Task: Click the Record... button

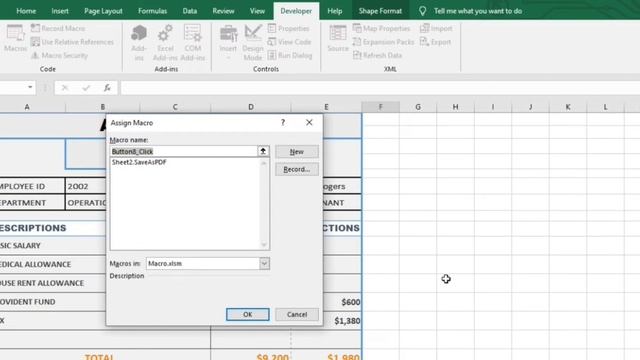Action: pos(297,169)
